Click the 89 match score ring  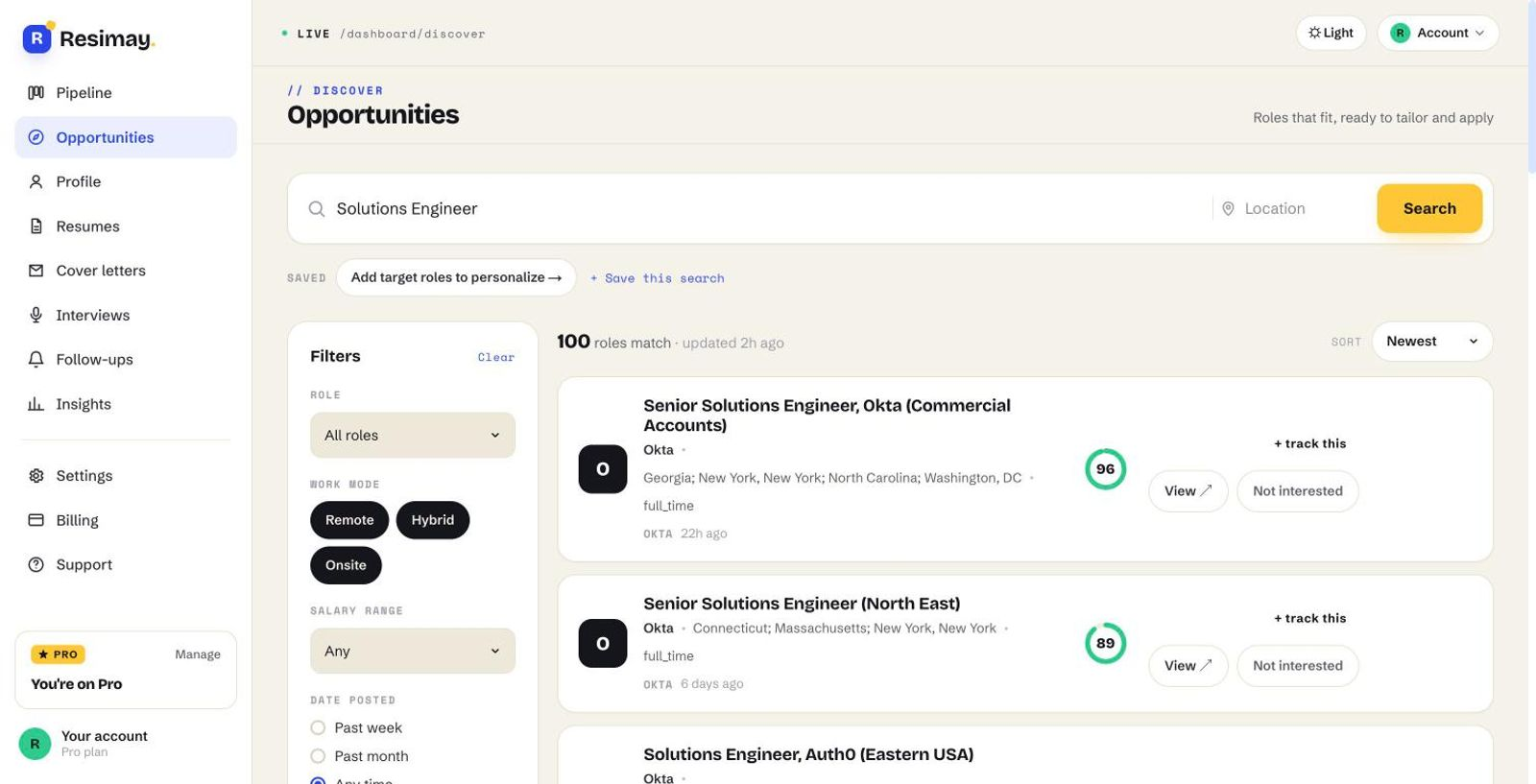click(x=1105, y=643)
